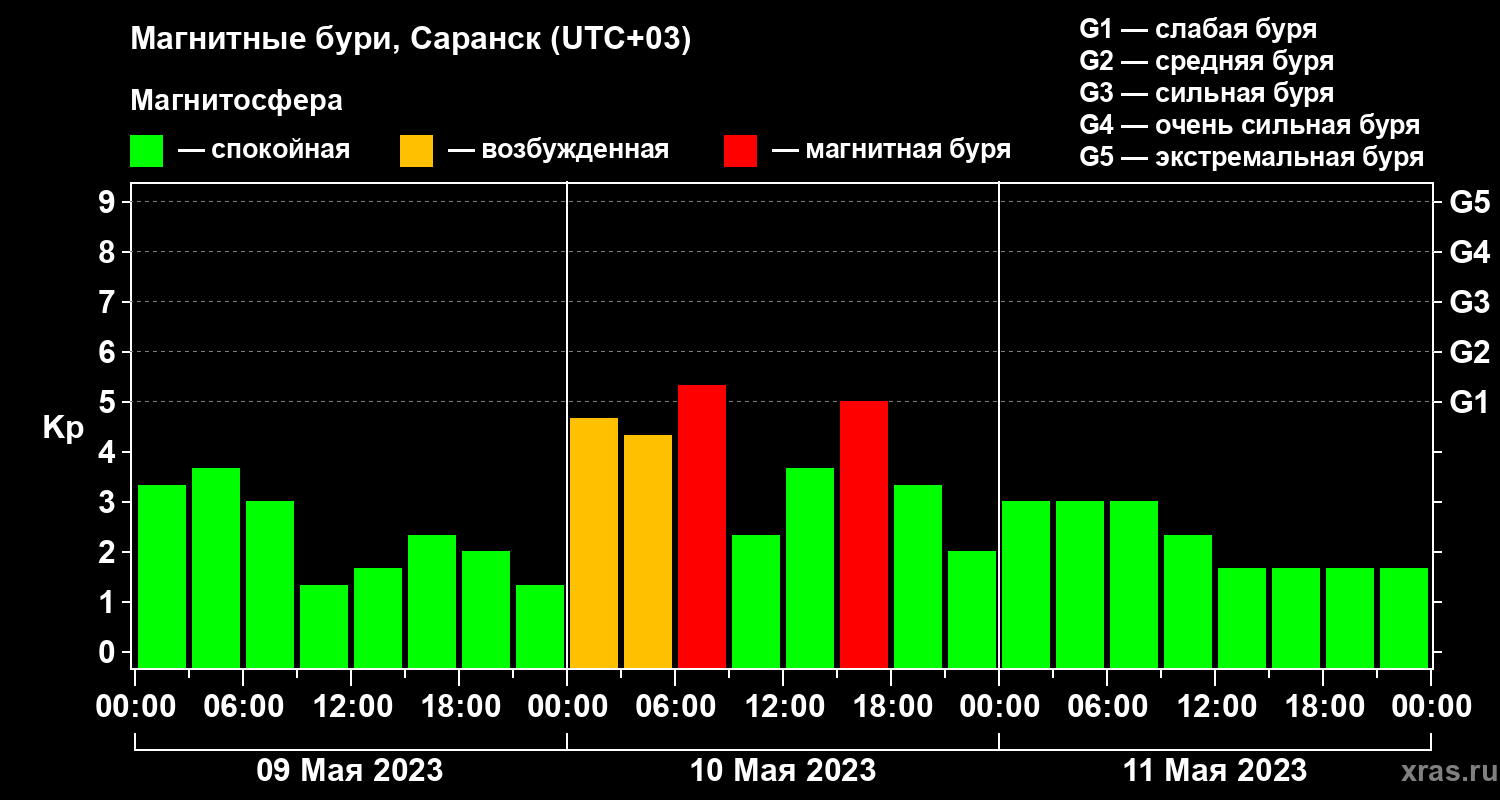1500x800 pixels.
Task: Click the taller orange bar on 10 May
Action: (594, 543)
